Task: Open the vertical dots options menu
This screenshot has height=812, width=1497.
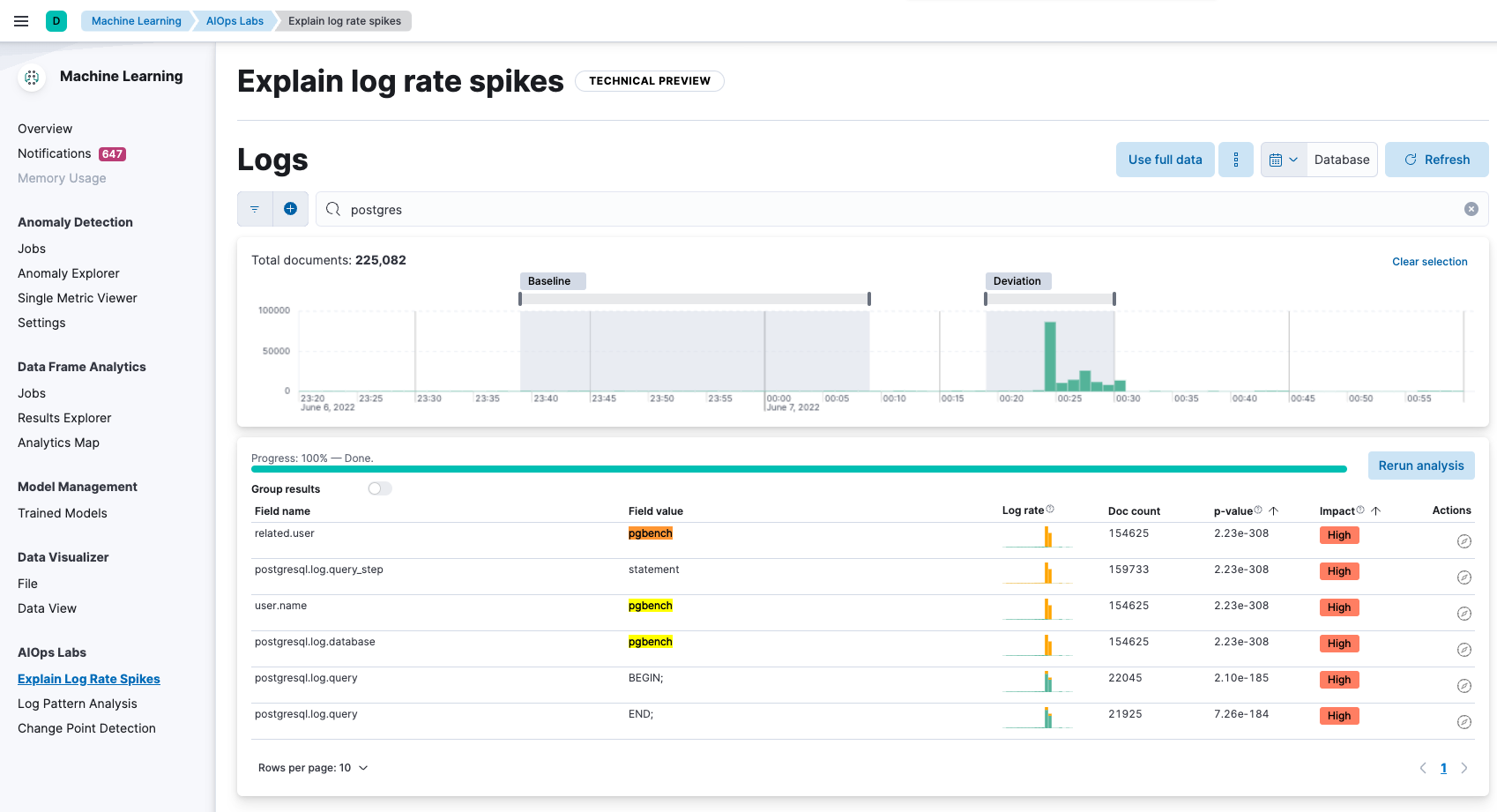Action: click(1235, 160)
